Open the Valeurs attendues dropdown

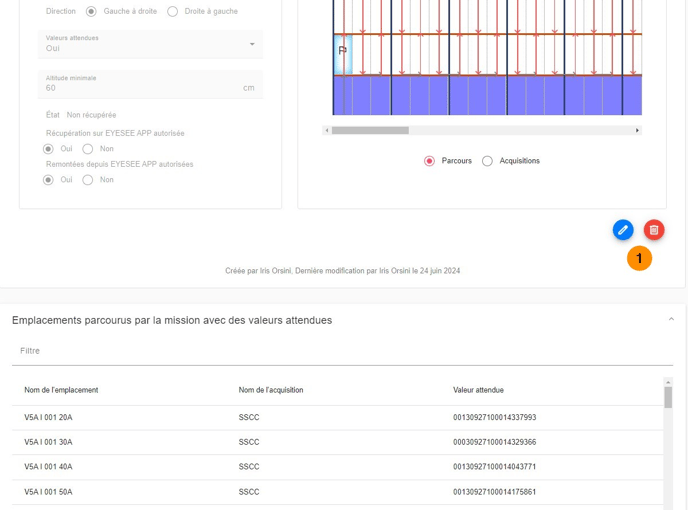(x=150, y=44)
